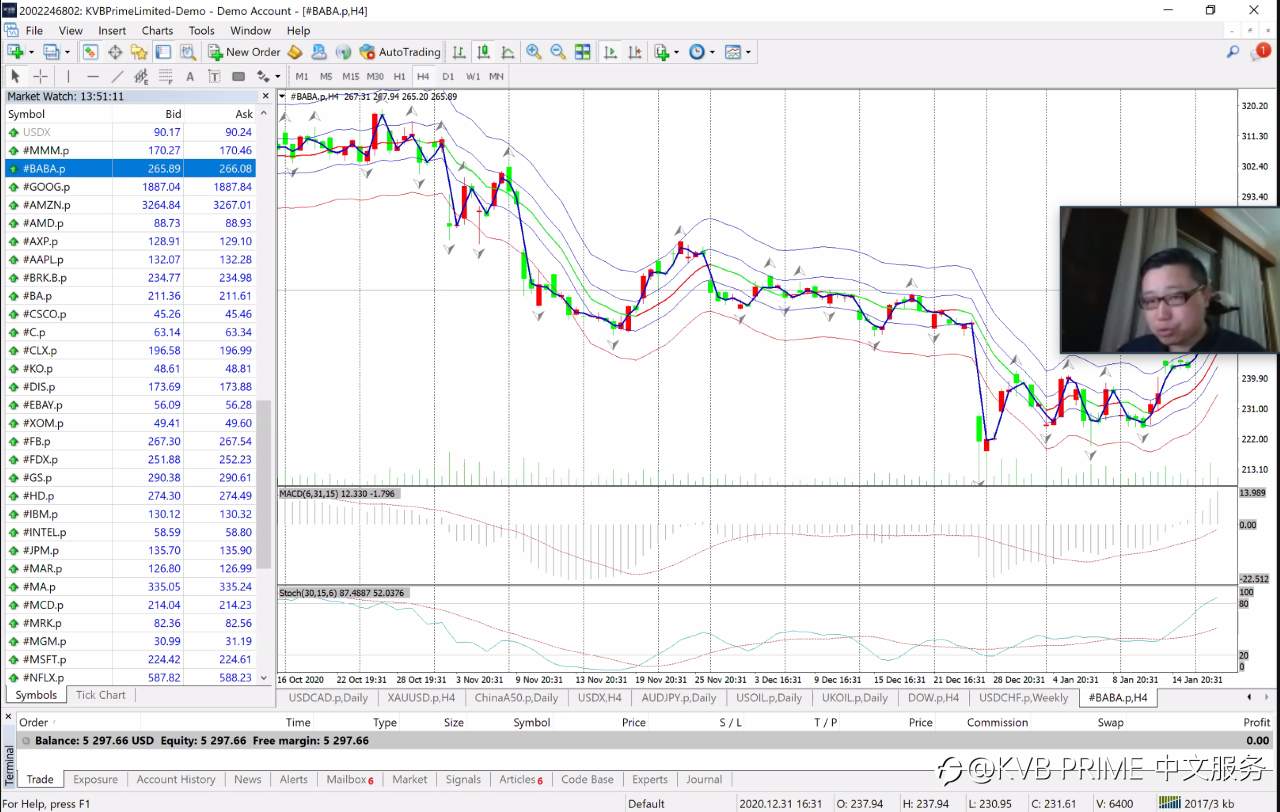Open the Tools menu
The height and width of the screenshot is (812, 1280).
point(201,30)
